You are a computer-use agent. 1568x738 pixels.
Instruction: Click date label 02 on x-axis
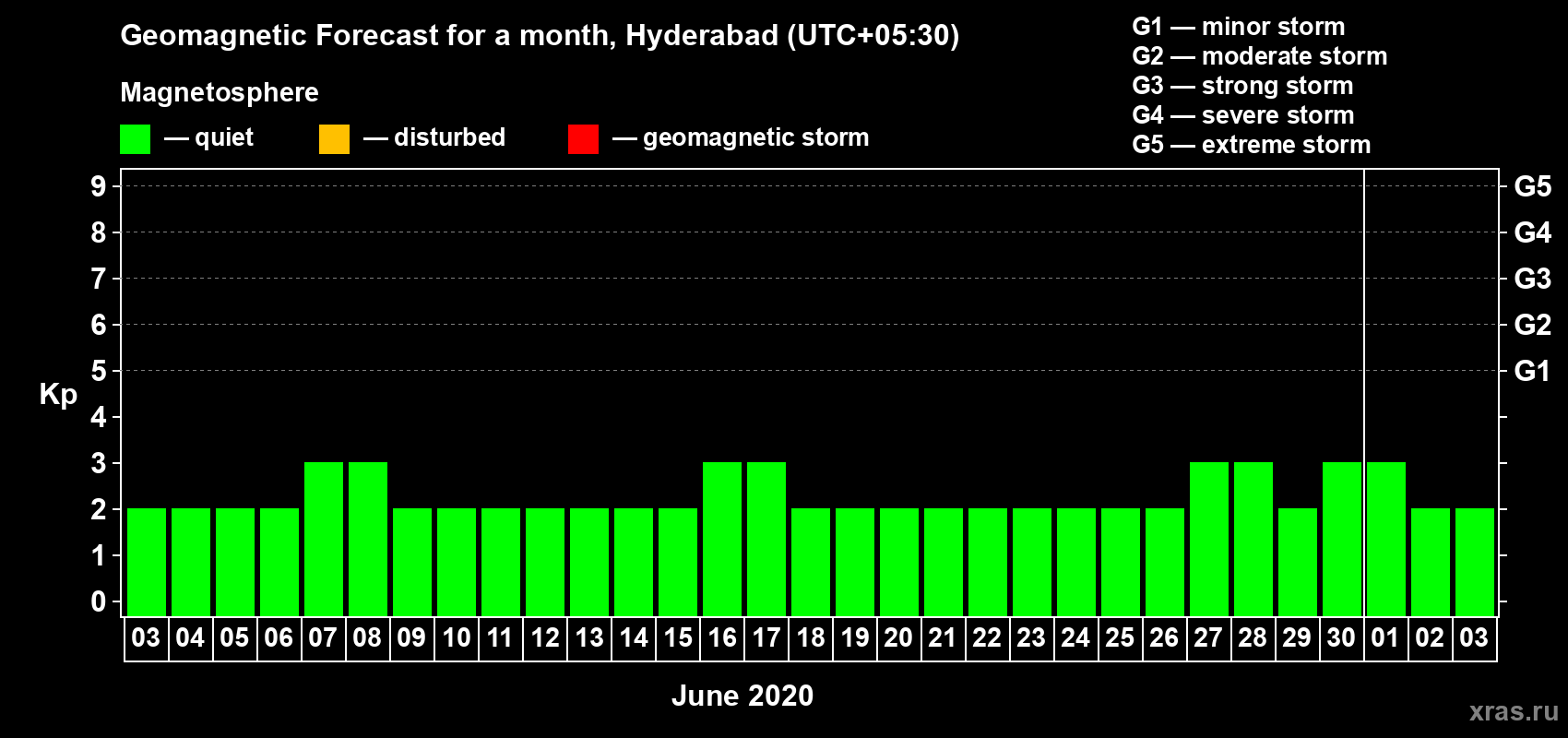(x=1430, y=638)
